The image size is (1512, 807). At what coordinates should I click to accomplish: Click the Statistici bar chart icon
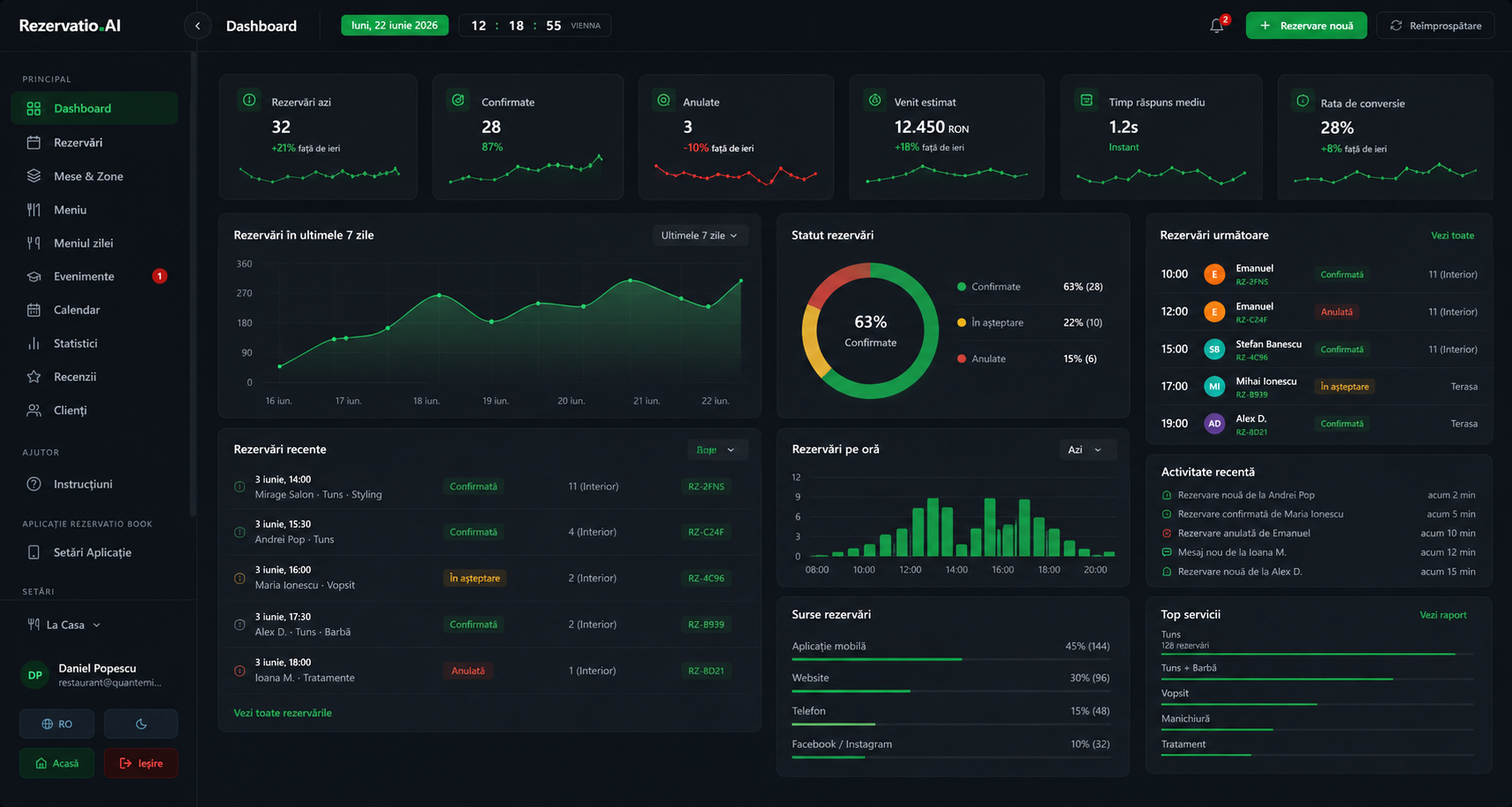click(33, 343)
